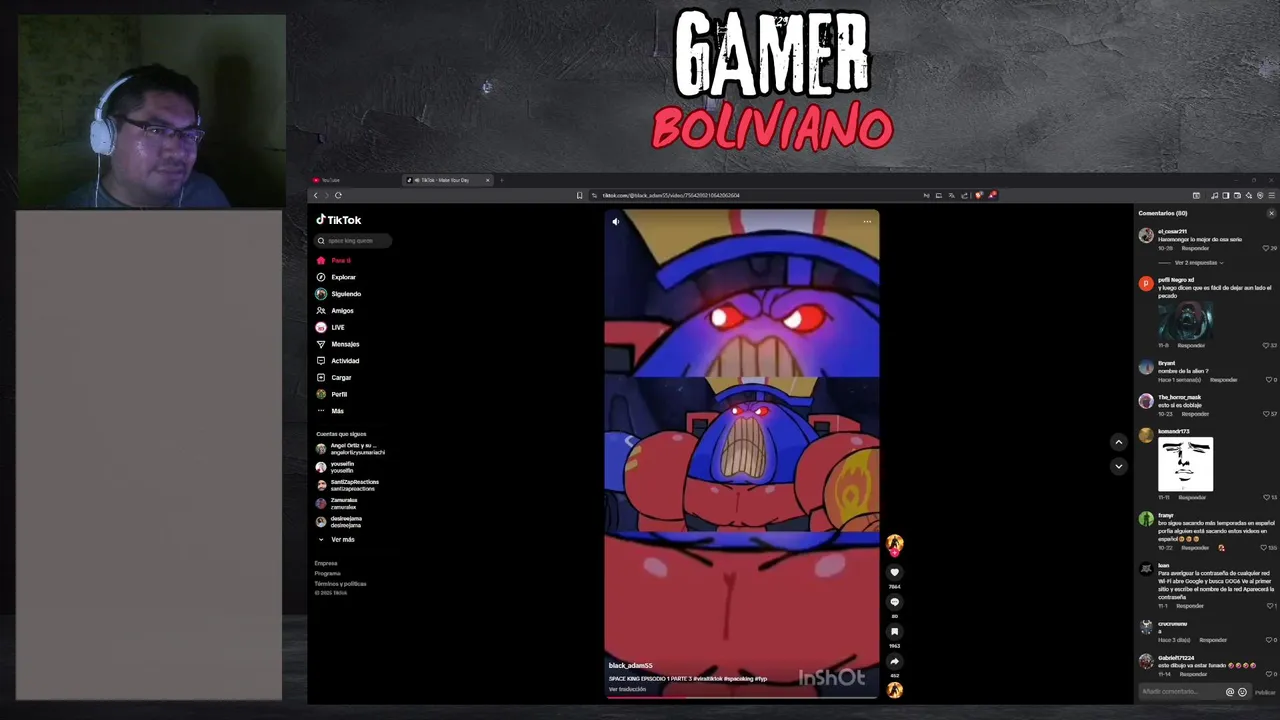Save video with bookmark icon
This screenshot has height=720, width=1280.
(895, 632)
